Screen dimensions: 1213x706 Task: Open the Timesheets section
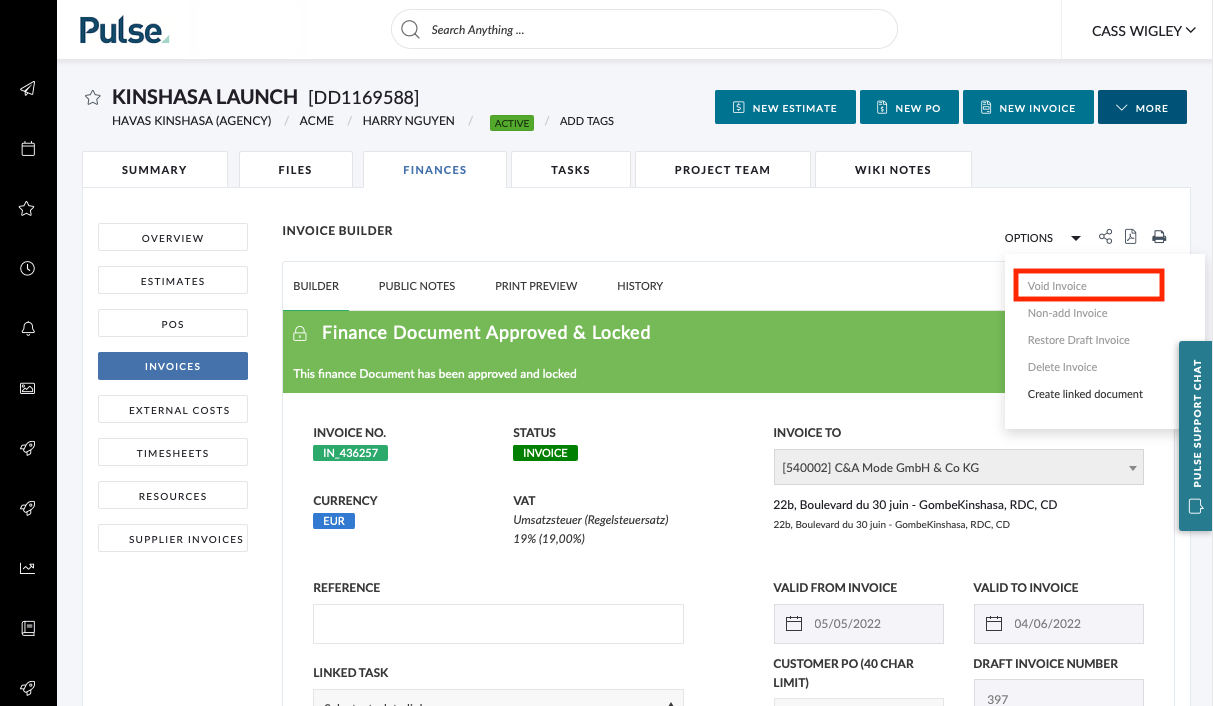coord(173,453)
